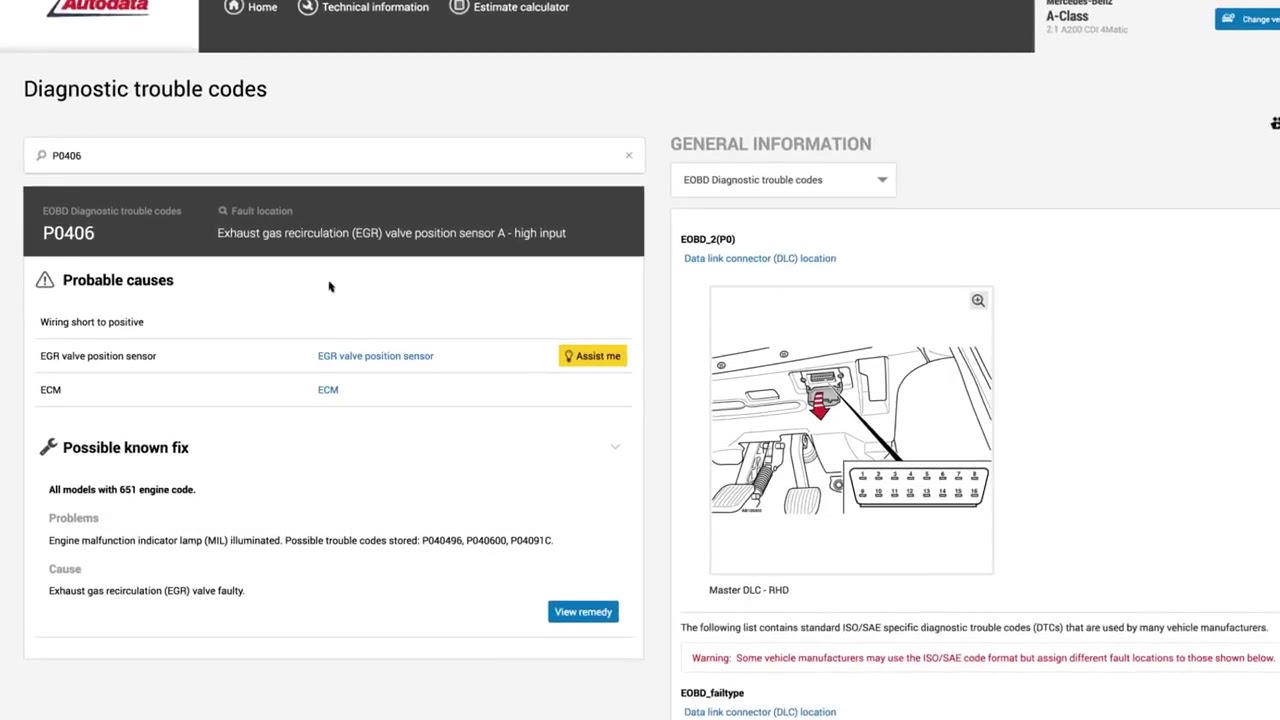
Task: Select the P0406 code heading text
Action: click(69, 233)
